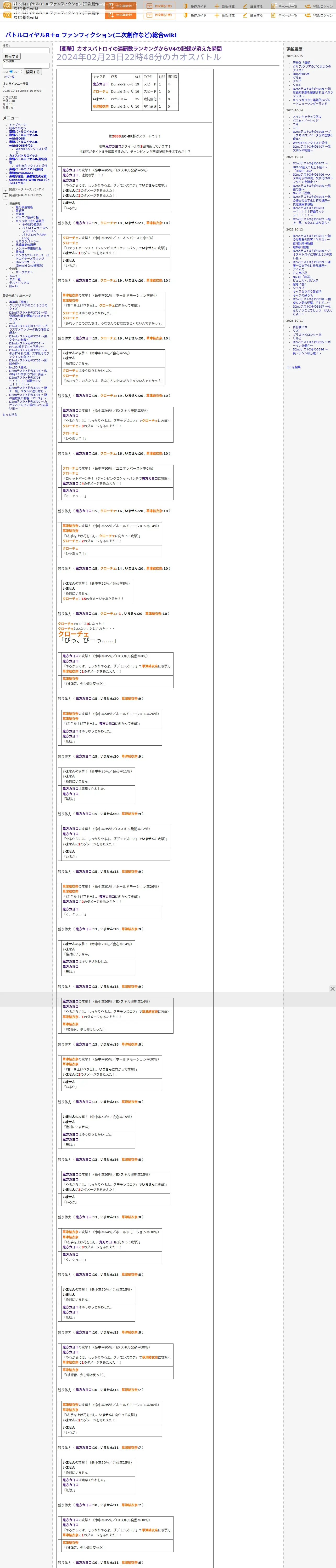Open the カオスバトルロイヤル menu link
The image size is (336, 1568).
[x=23, y=156]
